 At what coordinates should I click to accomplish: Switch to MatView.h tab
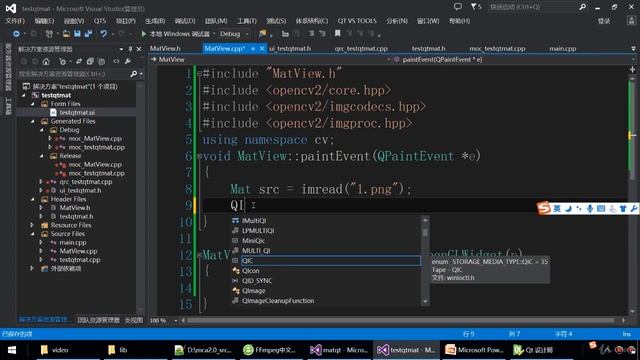pos(165,49)
